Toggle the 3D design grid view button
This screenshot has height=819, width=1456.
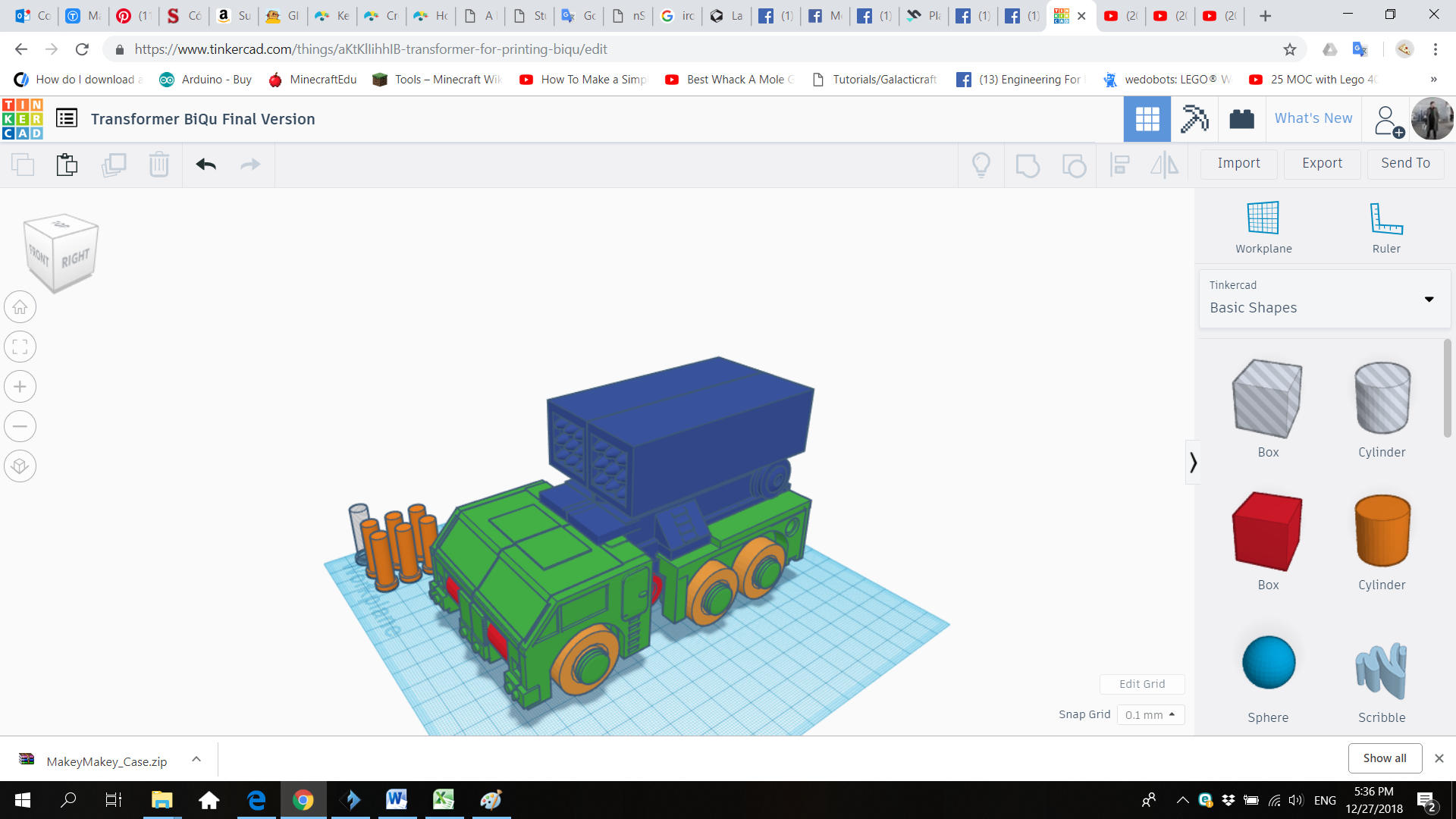tap(1147, 119)
